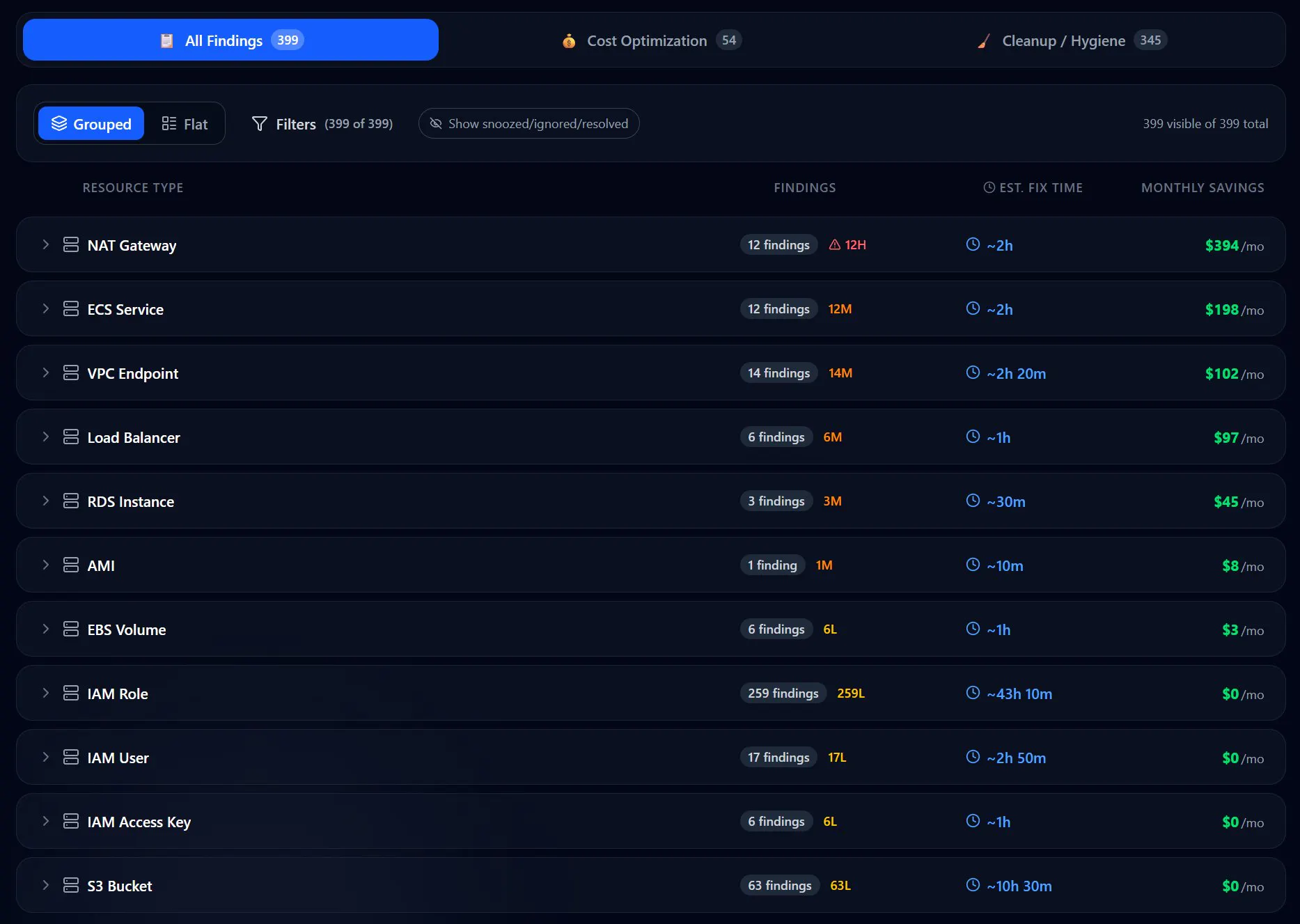This screenshot has height=924, width=1300.
Task: Click the ECS Service resource icon
Action: pos(71,308)
